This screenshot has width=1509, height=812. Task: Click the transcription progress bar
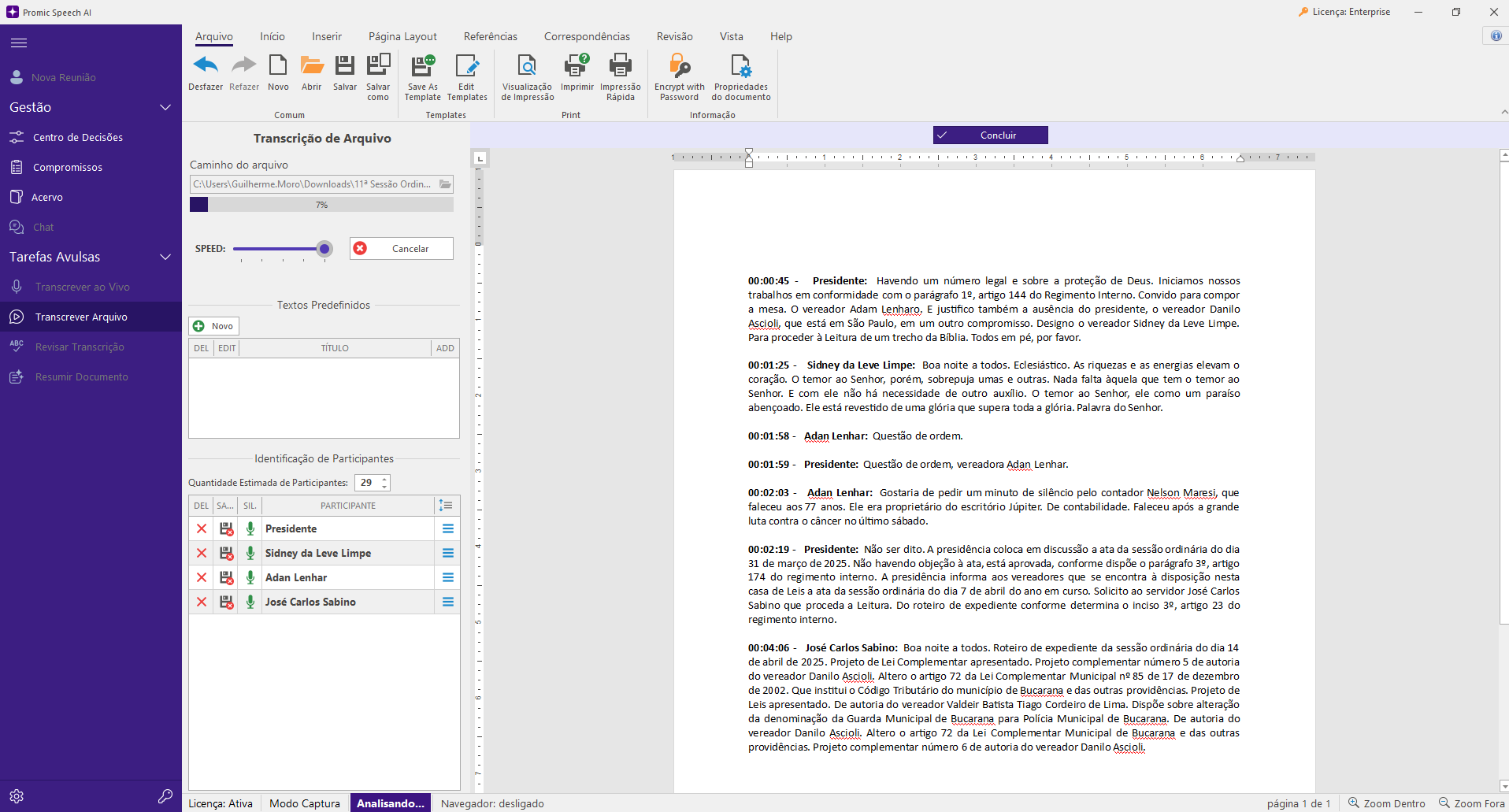tap(321, 205)
